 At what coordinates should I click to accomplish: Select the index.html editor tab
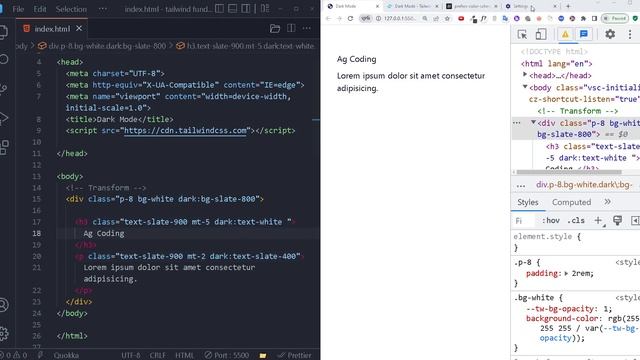point(52,29)
